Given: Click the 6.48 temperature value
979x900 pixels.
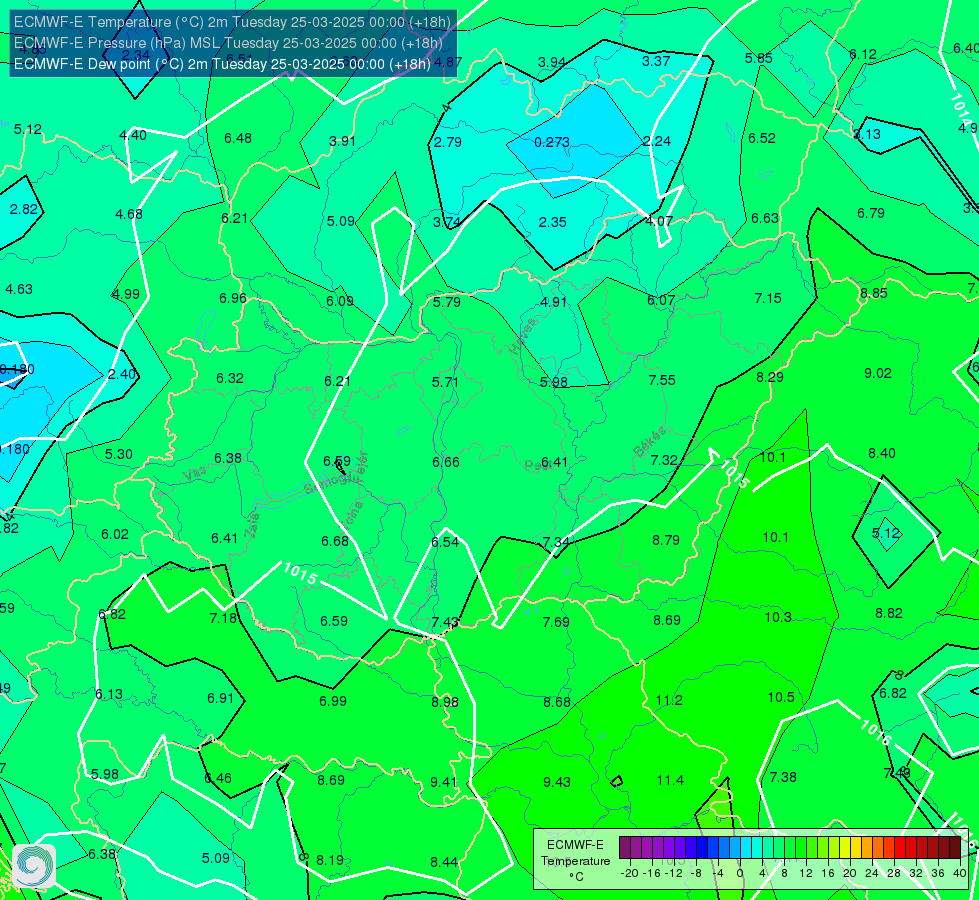Looking at the screenshot, I should pyautogui.click(x=238, y=139).
